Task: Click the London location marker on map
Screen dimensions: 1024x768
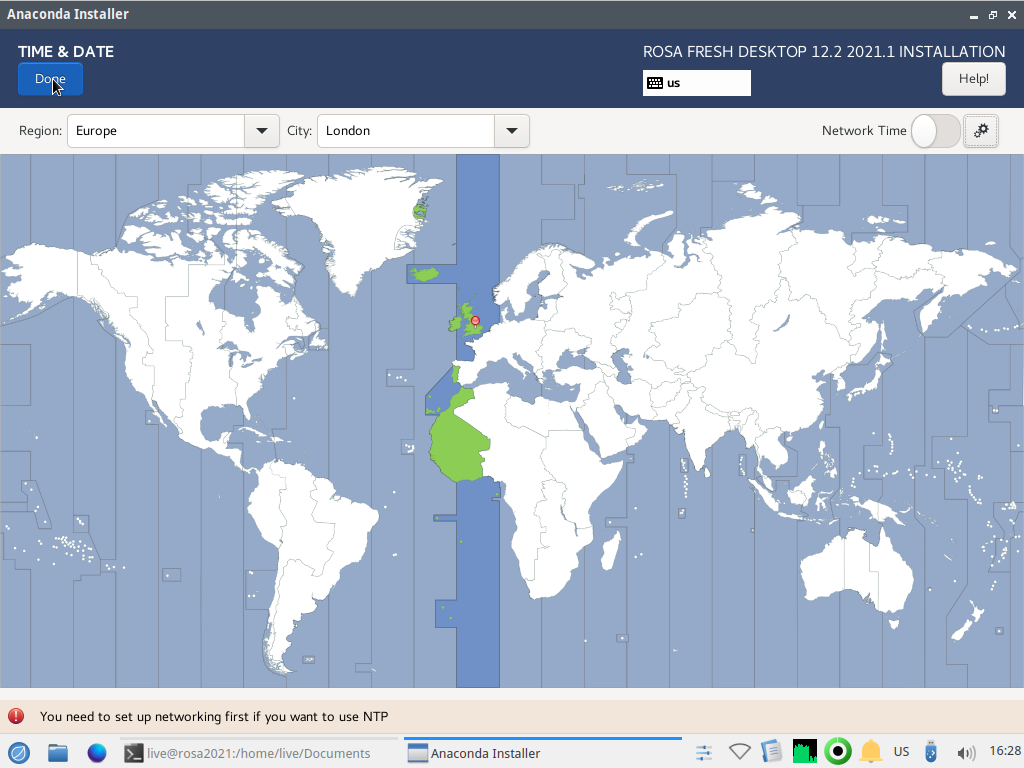Action: pos(475,321)
